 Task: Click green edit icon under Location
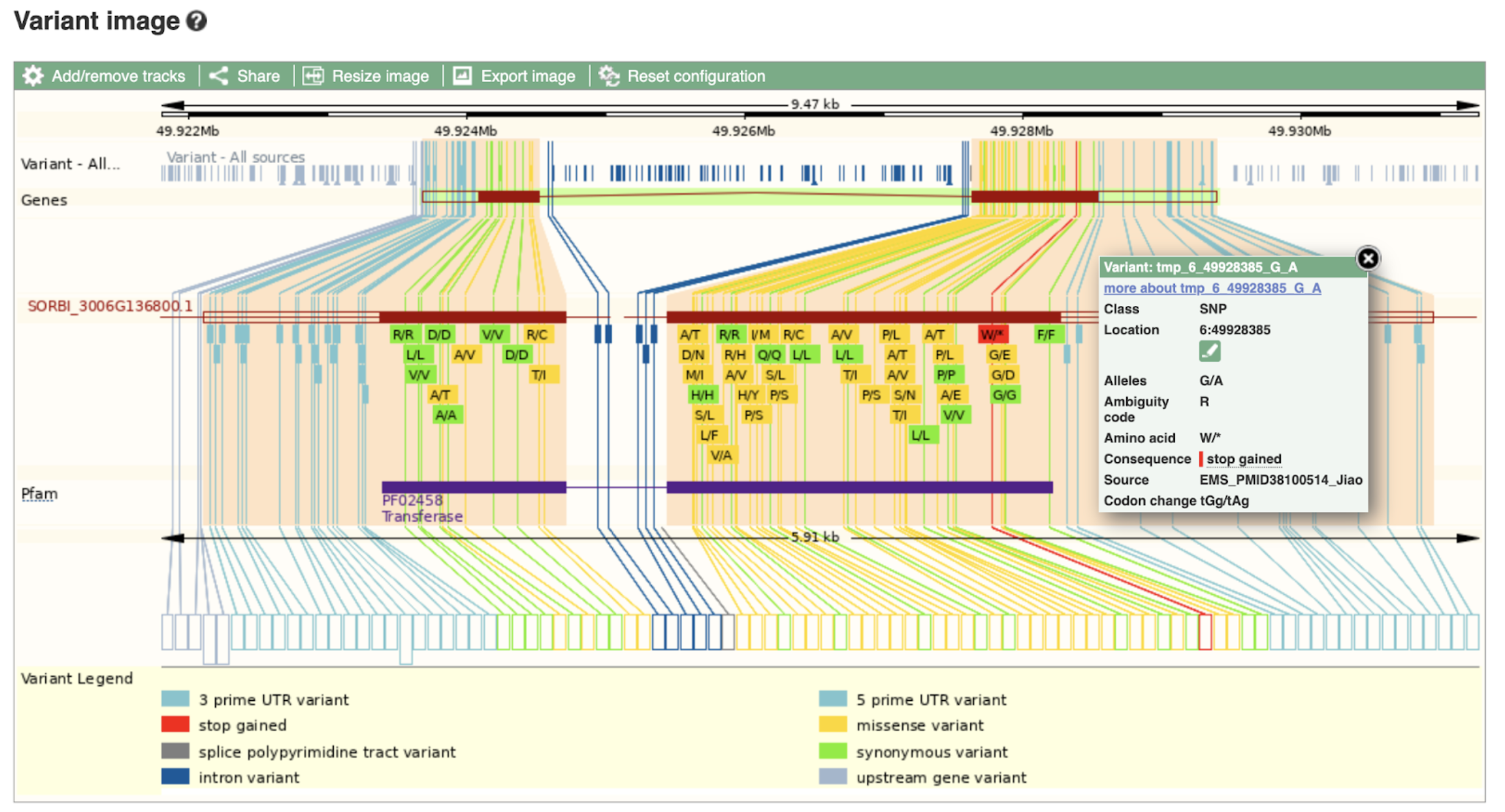coord(1210,352)
